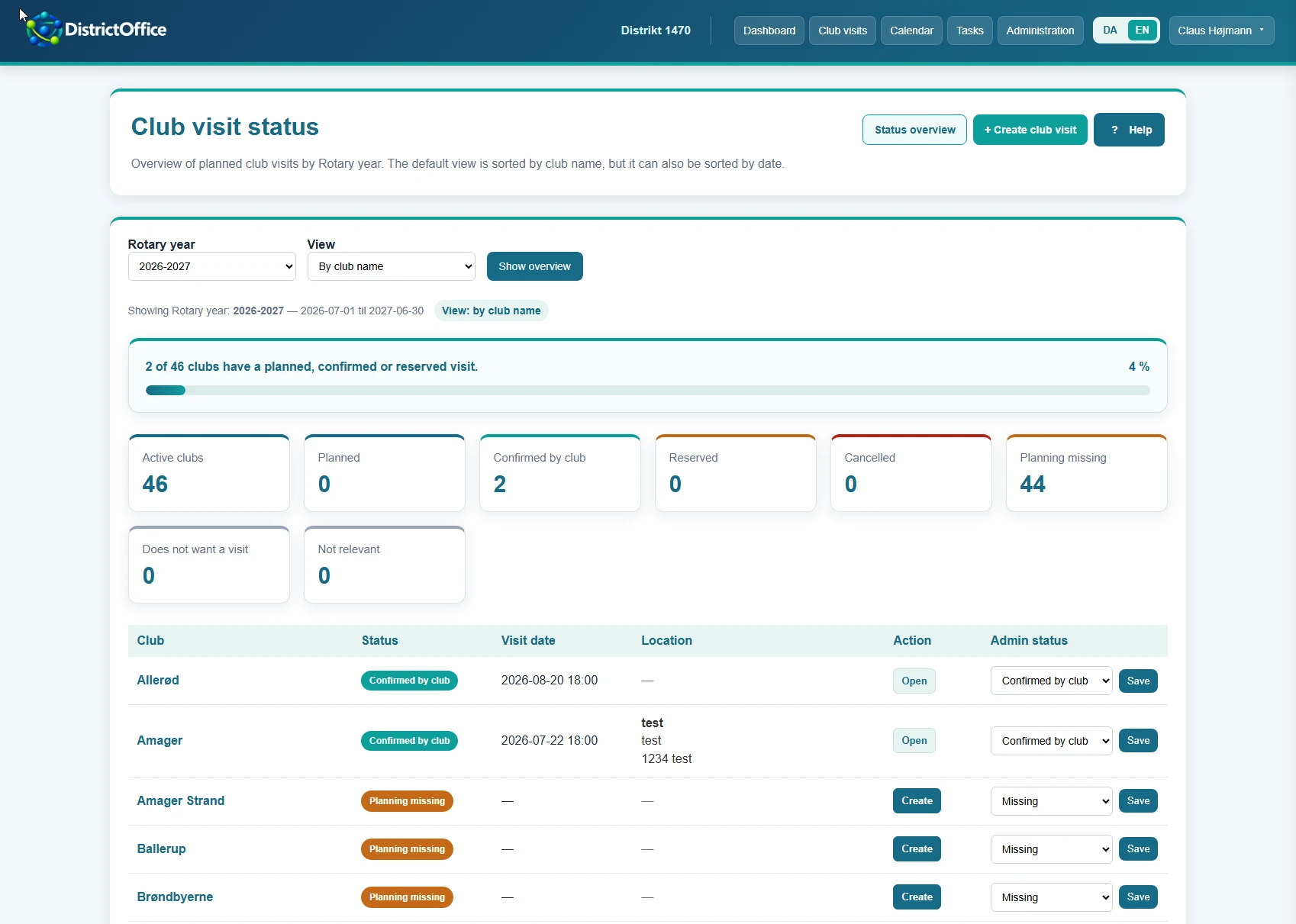Open the Brøndbyerne club link
This screenshot has height=924, width=1296.
(x=175, y=897)
